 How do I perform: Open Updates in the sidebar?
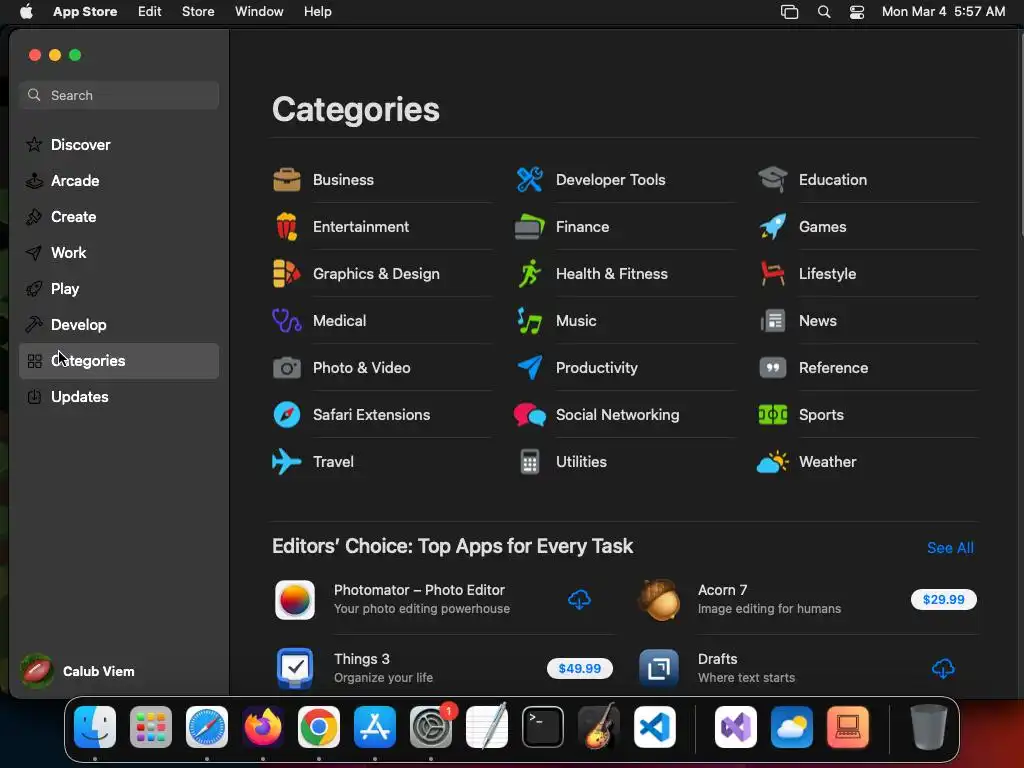tap(119, 397)
